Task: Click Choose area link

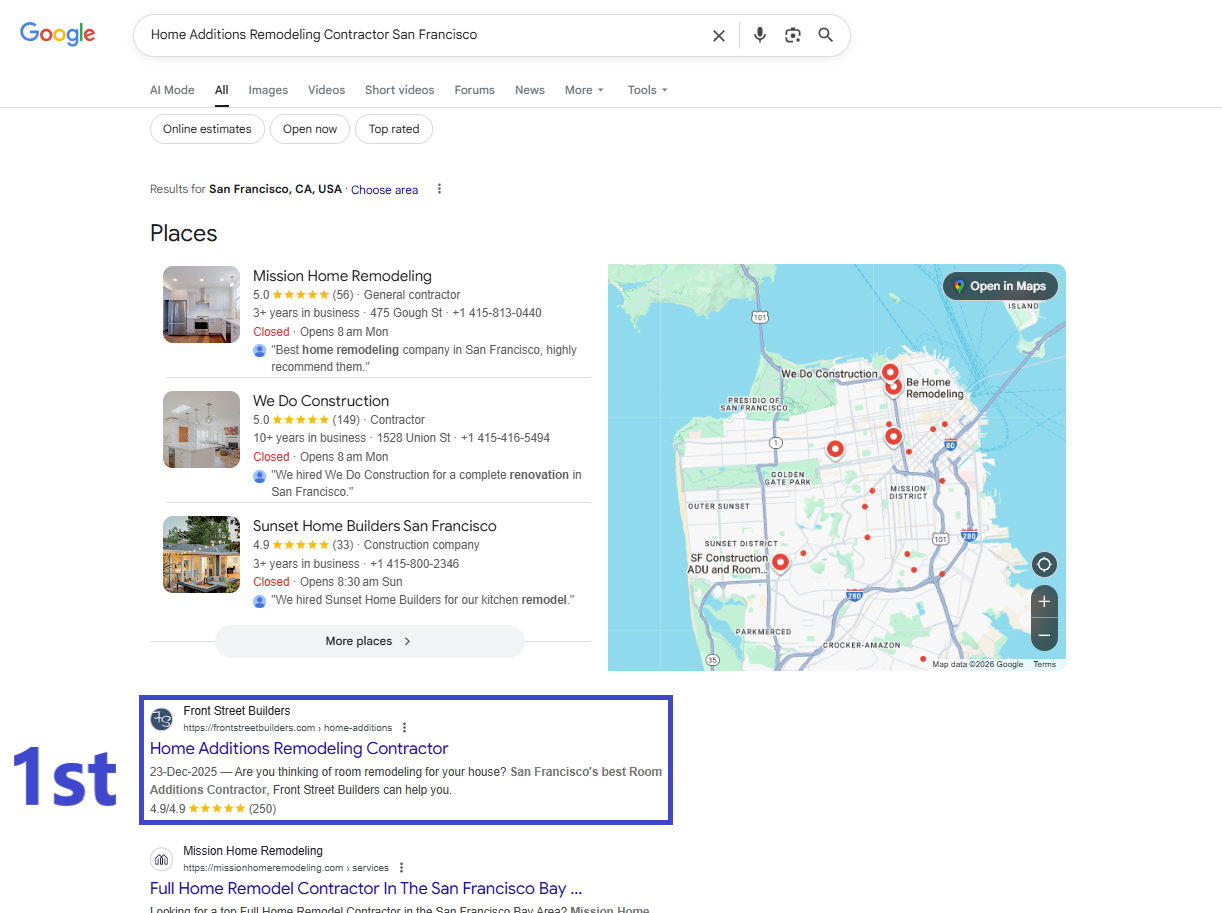Action: point(384,190)
